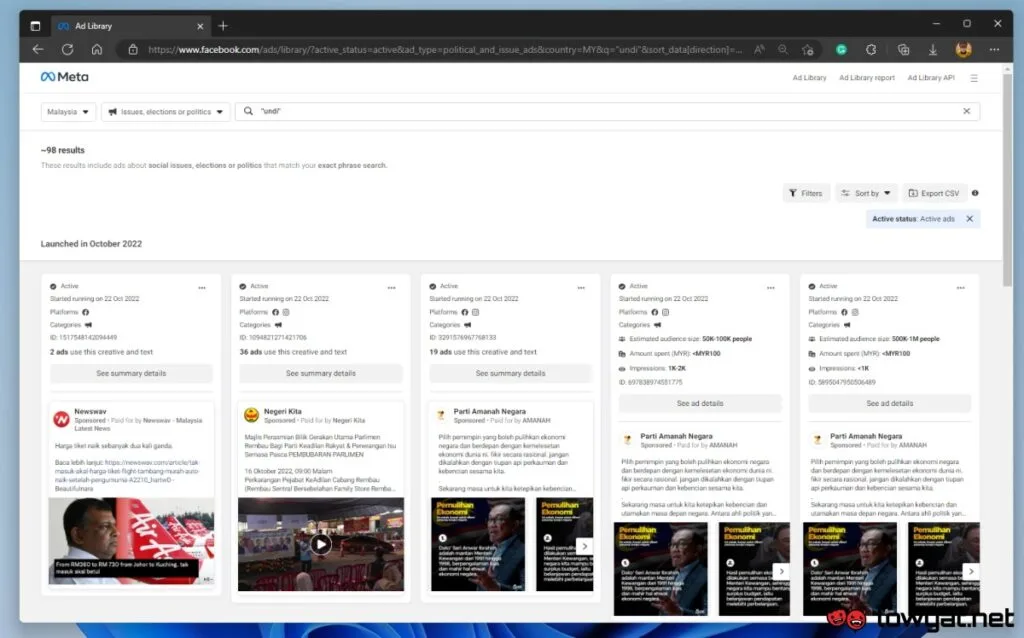The width and height of the screenshot is (1024, 638).
Task: Select 'Launched in October 2022' heading
Action: coord(91,244)
